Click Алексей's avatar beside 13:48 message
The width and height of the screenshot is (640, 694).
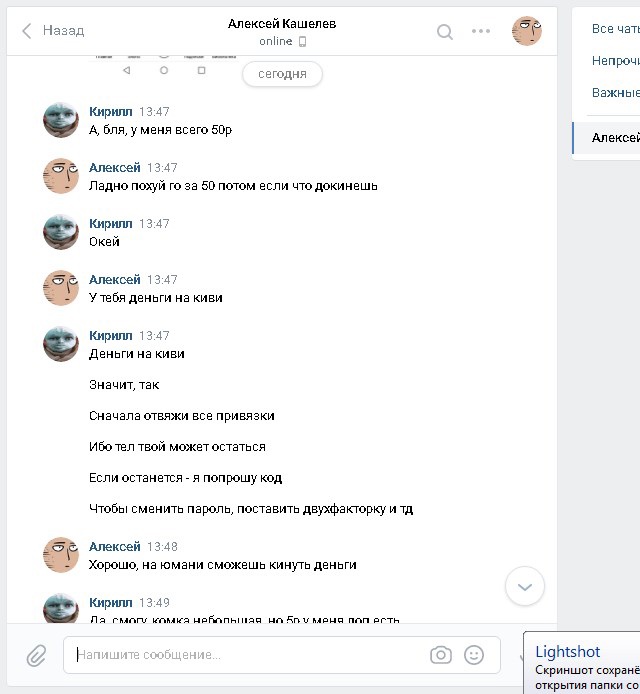click(x=61, y=555)
